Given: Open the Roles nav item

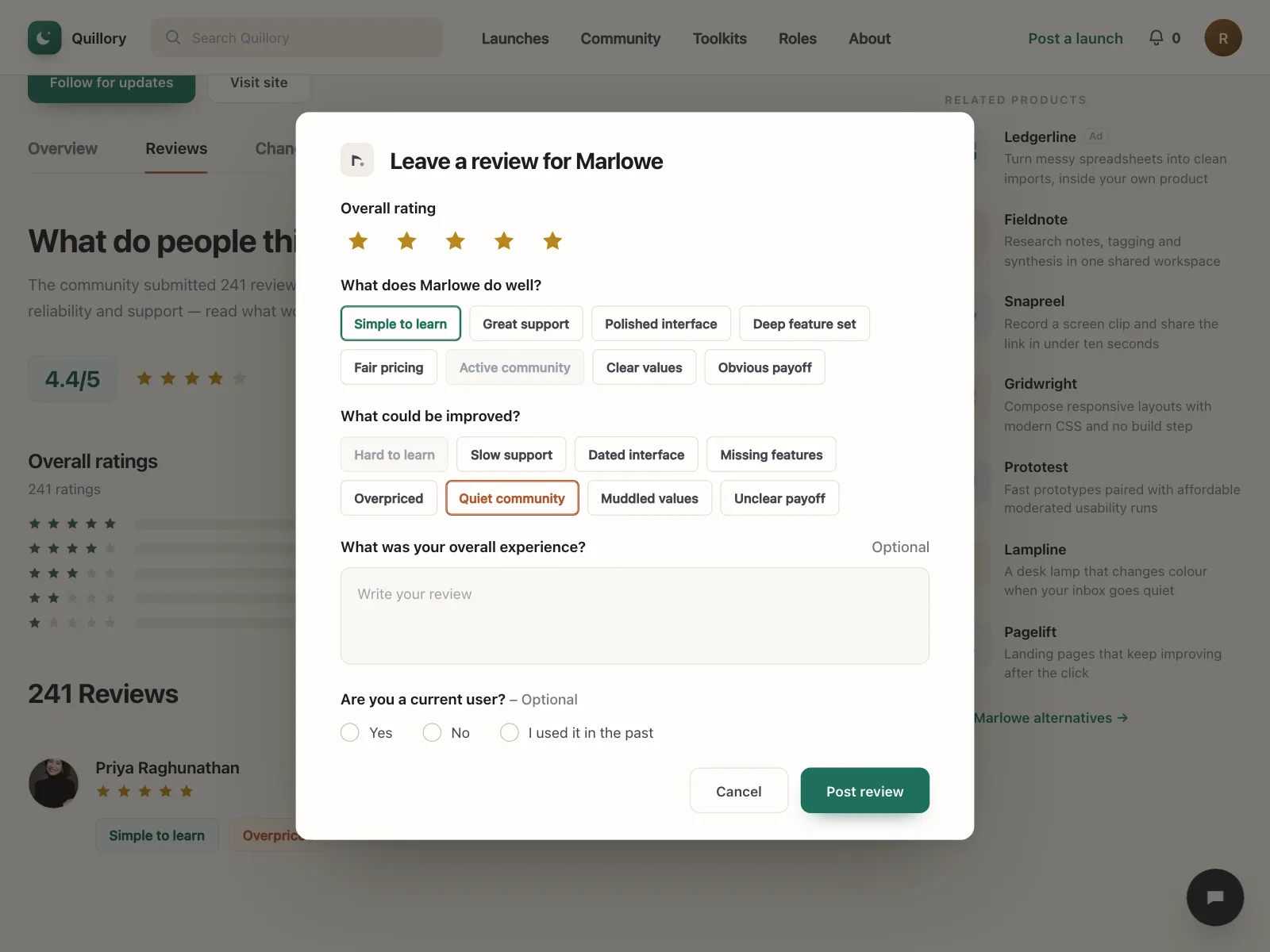Looking at the screenshot, I should (x=798, y=38).
